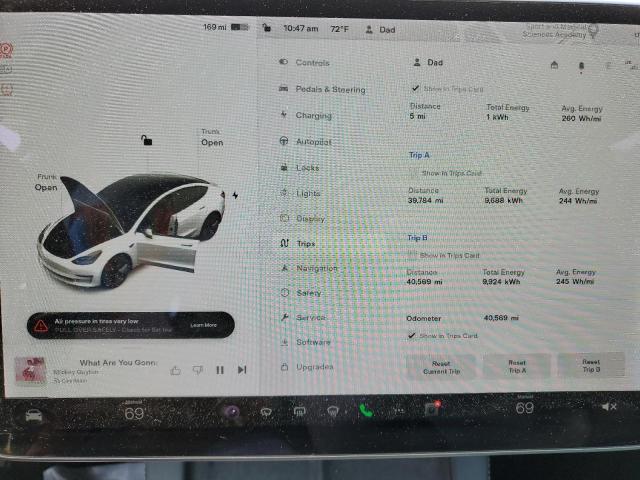Image resolution: width=640 pixels, height=480 pixels.
Task: Dislike the song with thumbs down
Action: click(x=198, y=370)
